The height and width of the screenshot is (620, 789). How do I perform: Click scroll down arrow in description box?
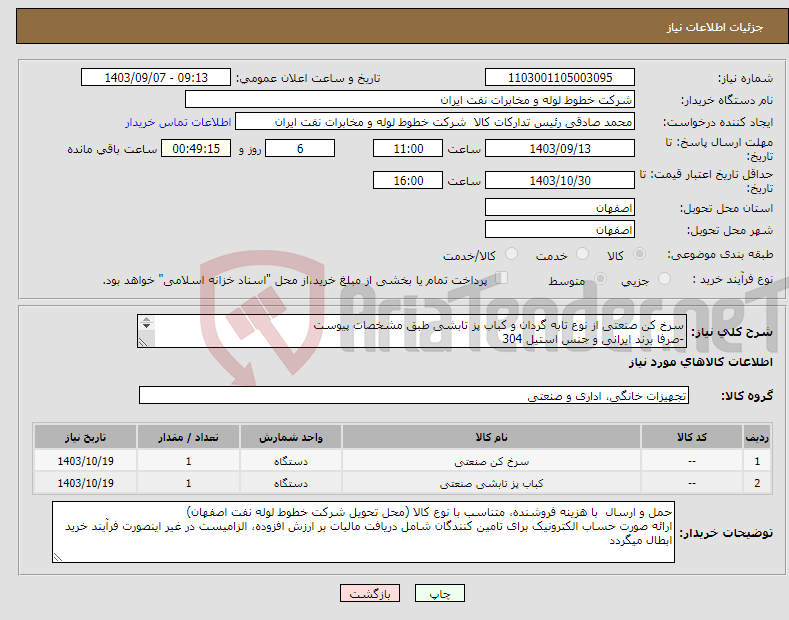[146, 326]
